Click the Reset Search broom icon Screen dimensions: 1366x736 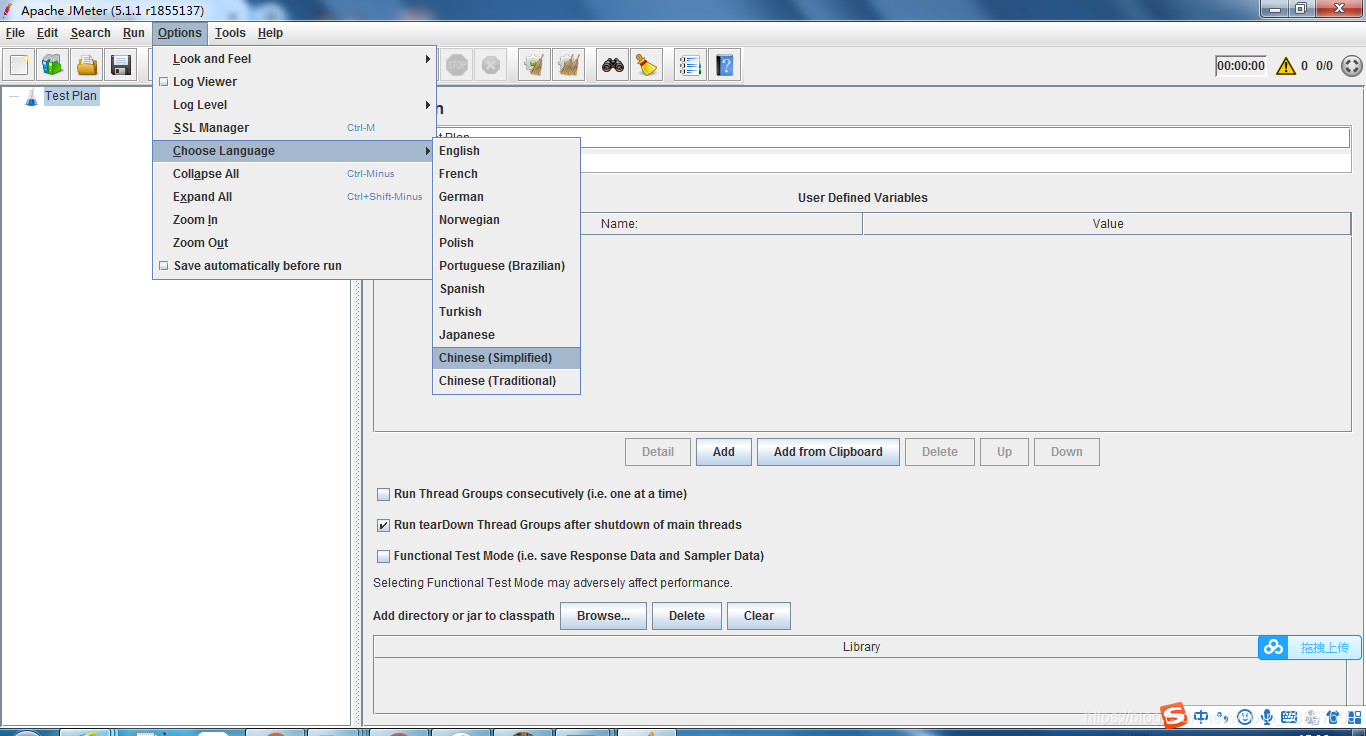point(647,66)
